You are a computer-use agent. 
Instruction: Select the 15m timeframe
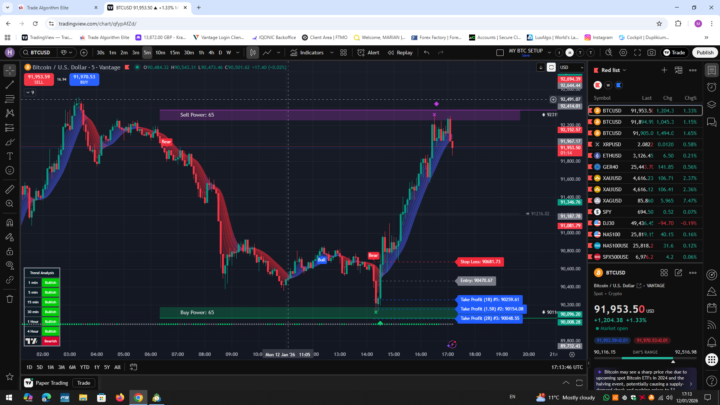tap(174, 53)
